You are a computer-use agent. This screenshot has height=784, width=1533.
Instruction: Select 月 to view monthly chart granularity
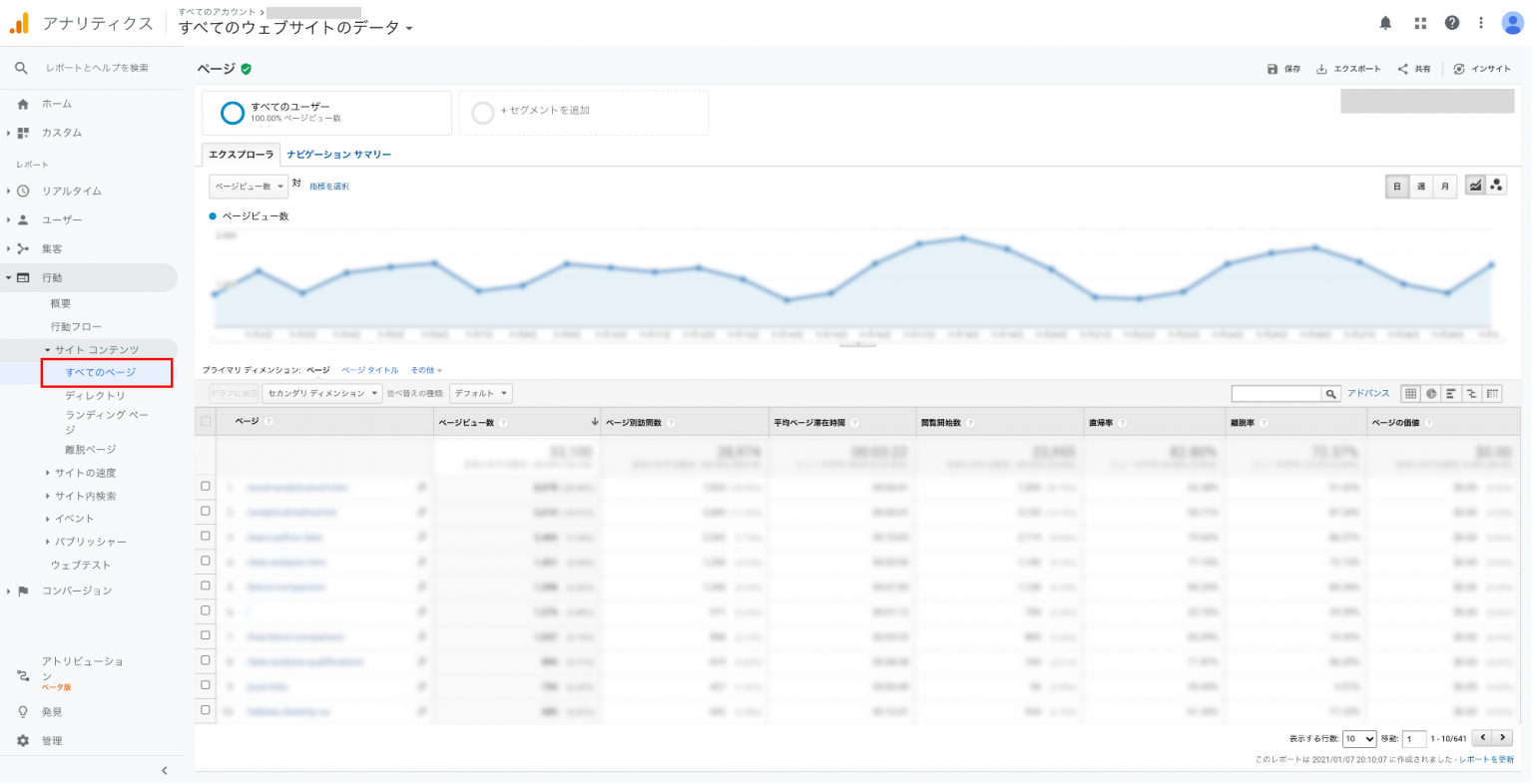[1444, 186]
